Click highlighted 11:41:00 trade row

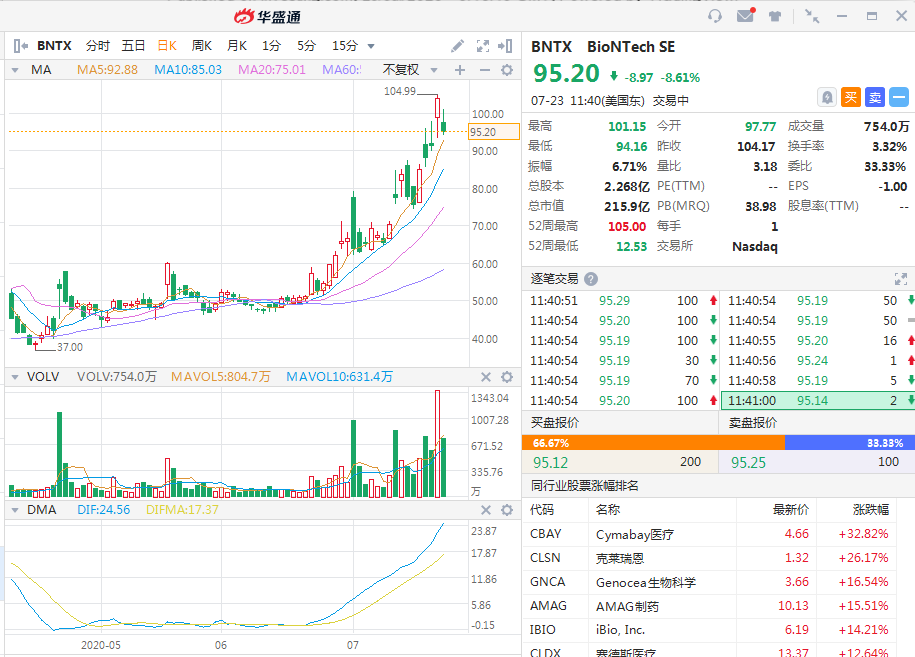tap(818, 401)
